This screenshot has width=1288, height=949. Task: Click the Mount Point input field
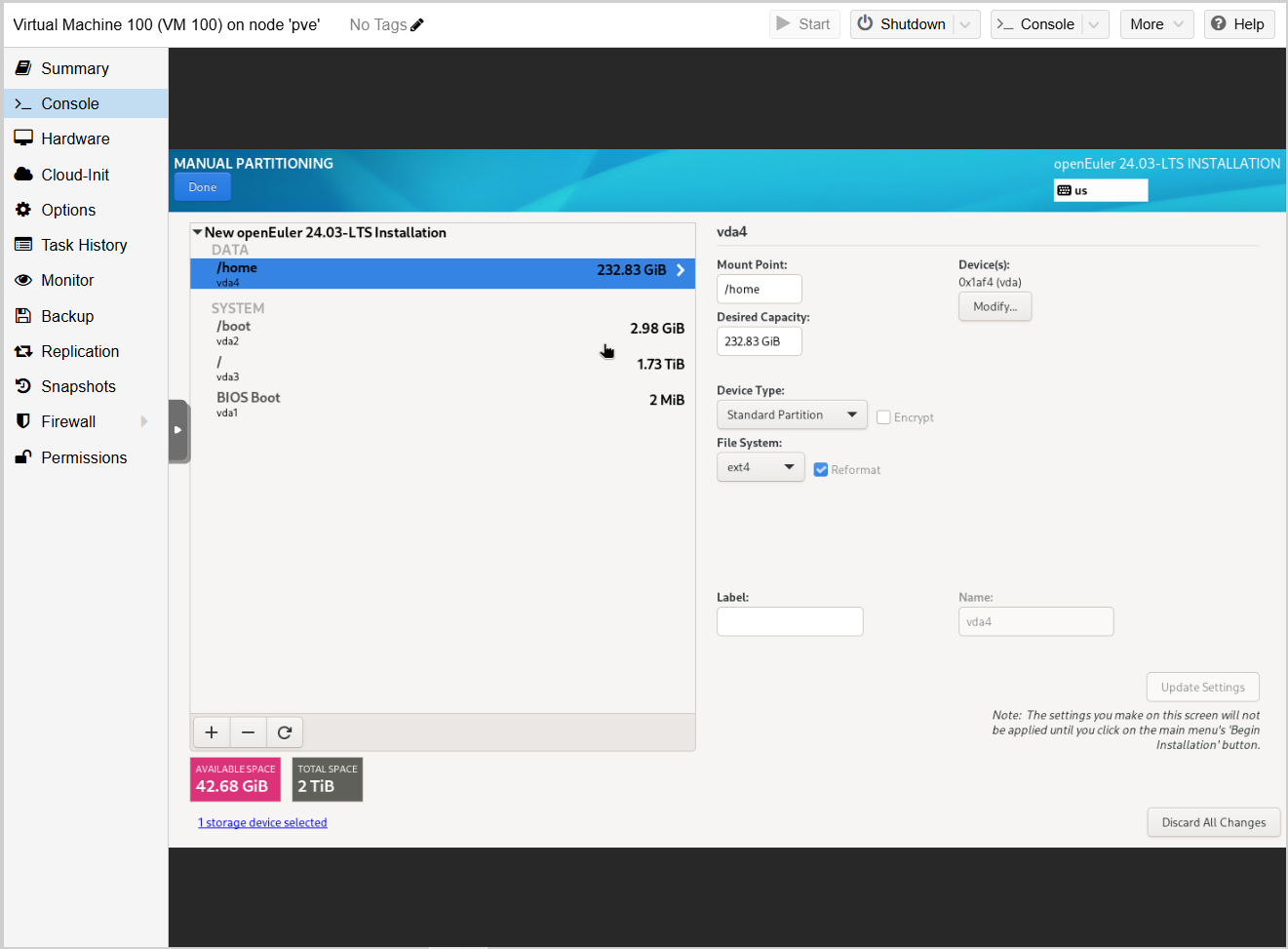pos(759,289)
